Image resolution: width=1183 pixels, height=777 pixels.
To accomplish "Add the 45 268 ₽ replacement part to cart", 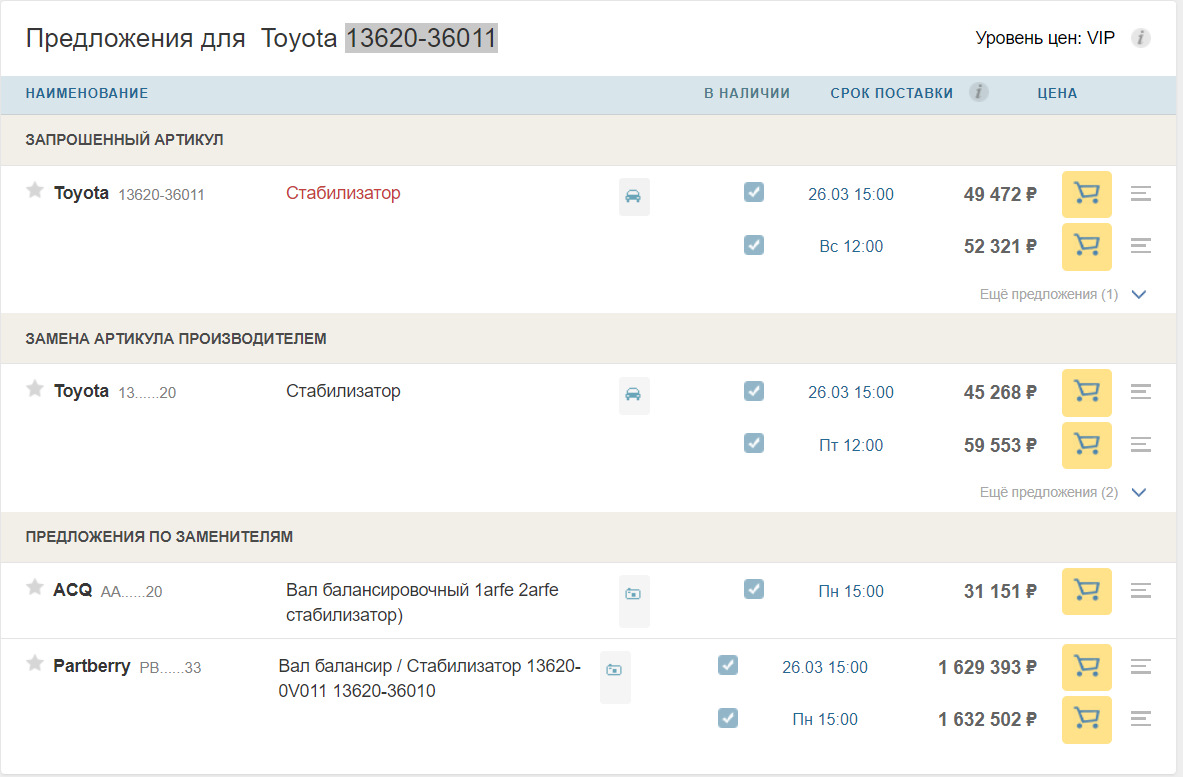I will pyautogui.click(x=1086, y=392).
